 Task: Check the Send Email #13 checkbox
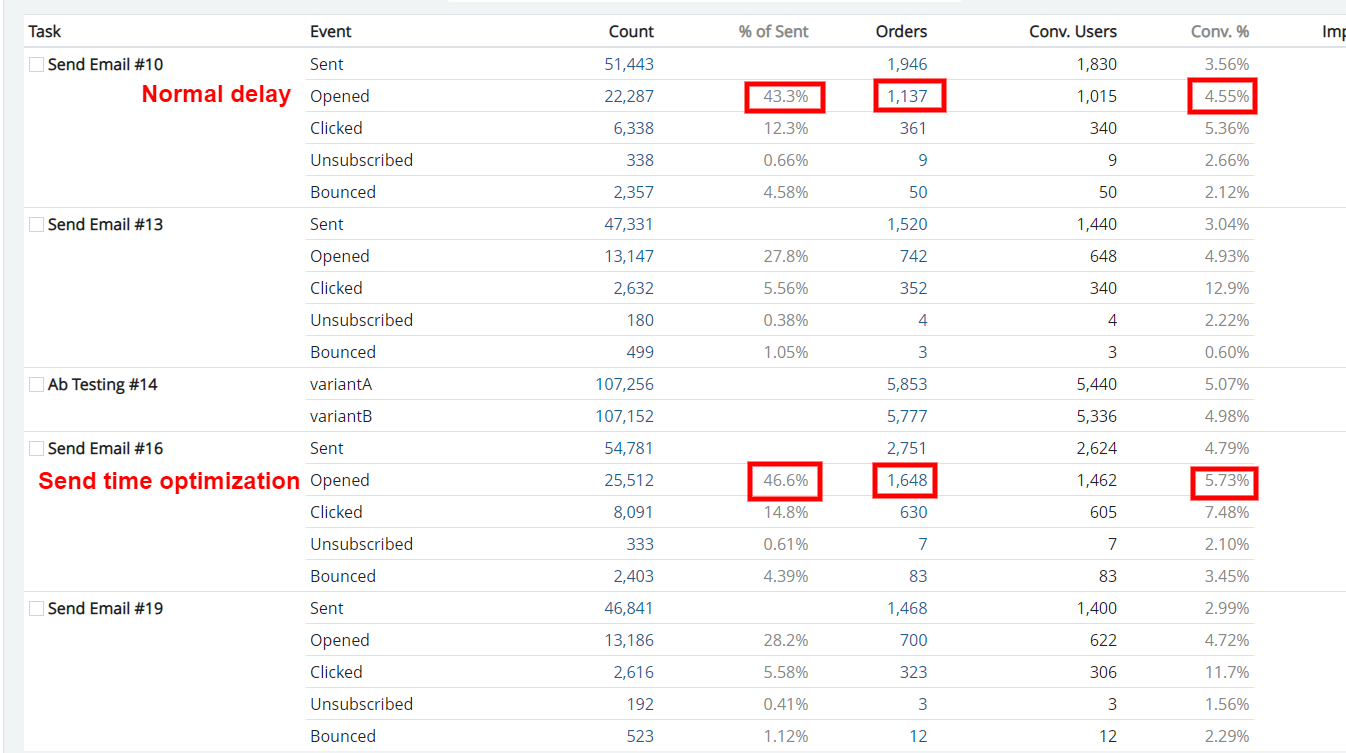click(x=36, y=224)
